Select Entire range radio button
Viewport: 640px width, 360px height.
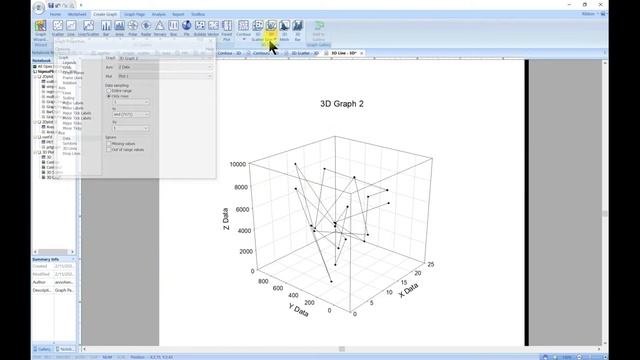(109, 91)
